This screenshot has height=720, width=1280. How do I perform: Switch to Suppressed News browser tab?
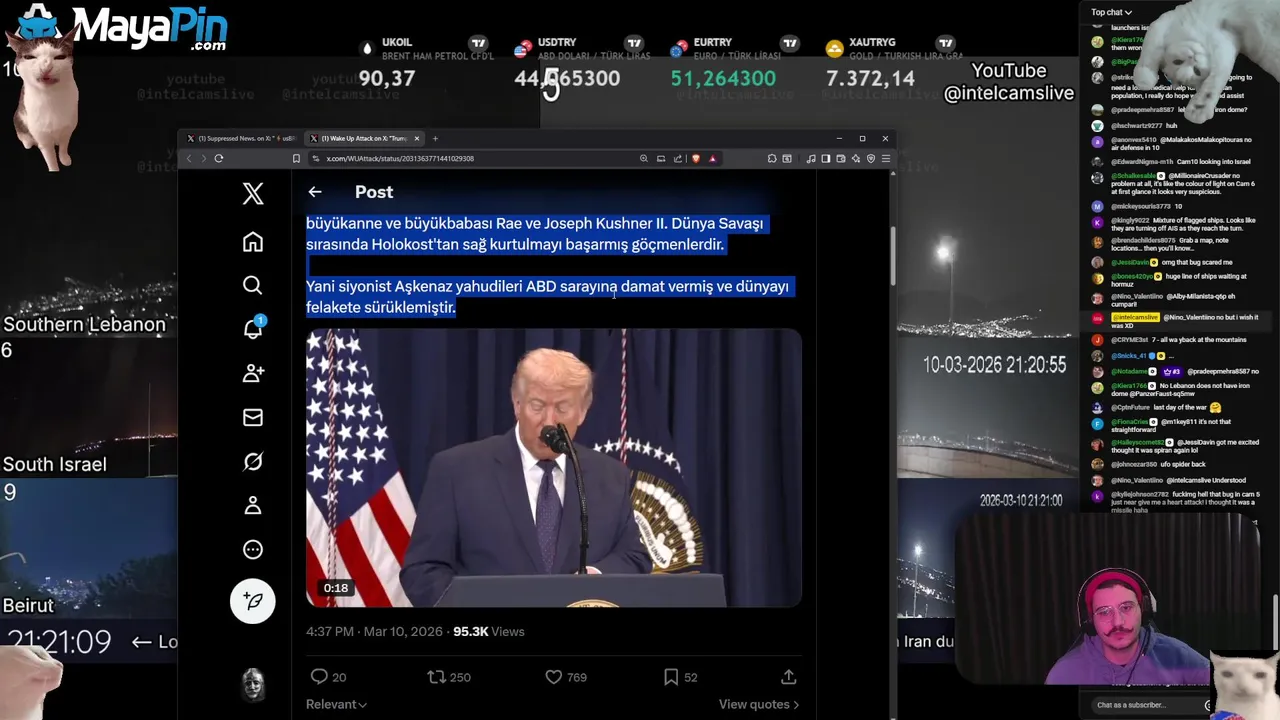point(242,139)
